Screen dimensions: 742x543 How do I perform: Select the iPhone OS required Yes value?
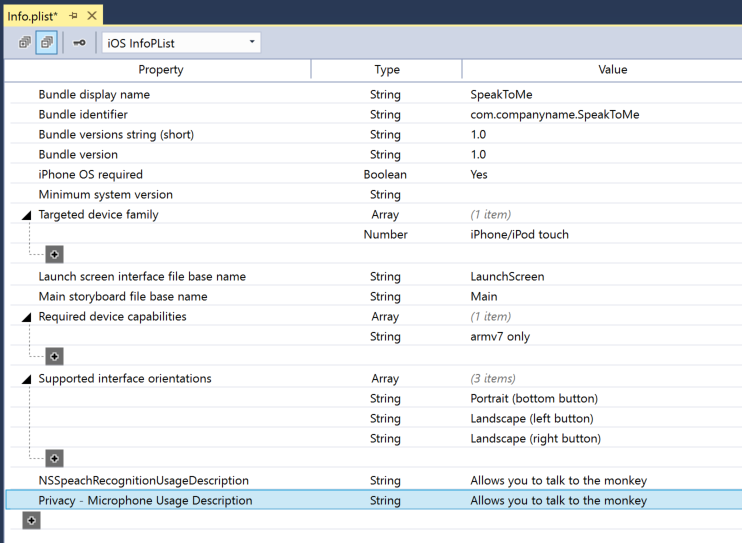(480, 175)
